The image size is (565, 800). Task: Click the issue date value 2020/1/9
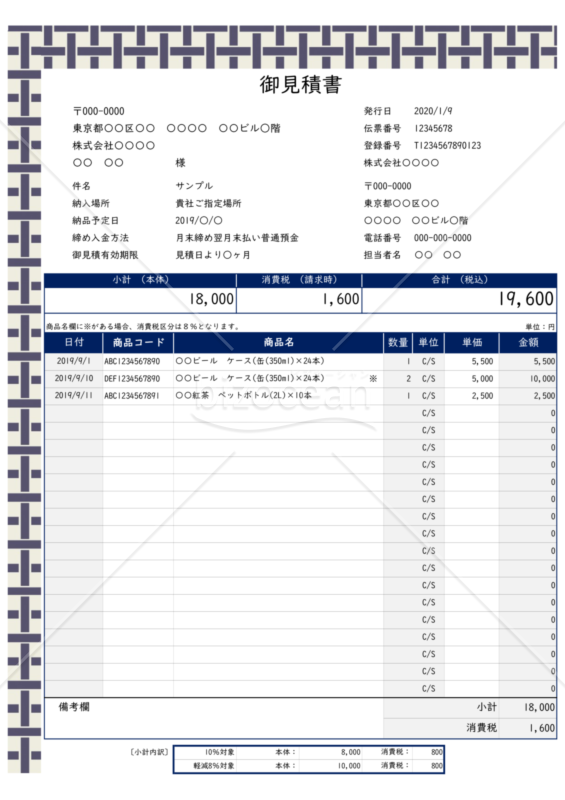433,111
